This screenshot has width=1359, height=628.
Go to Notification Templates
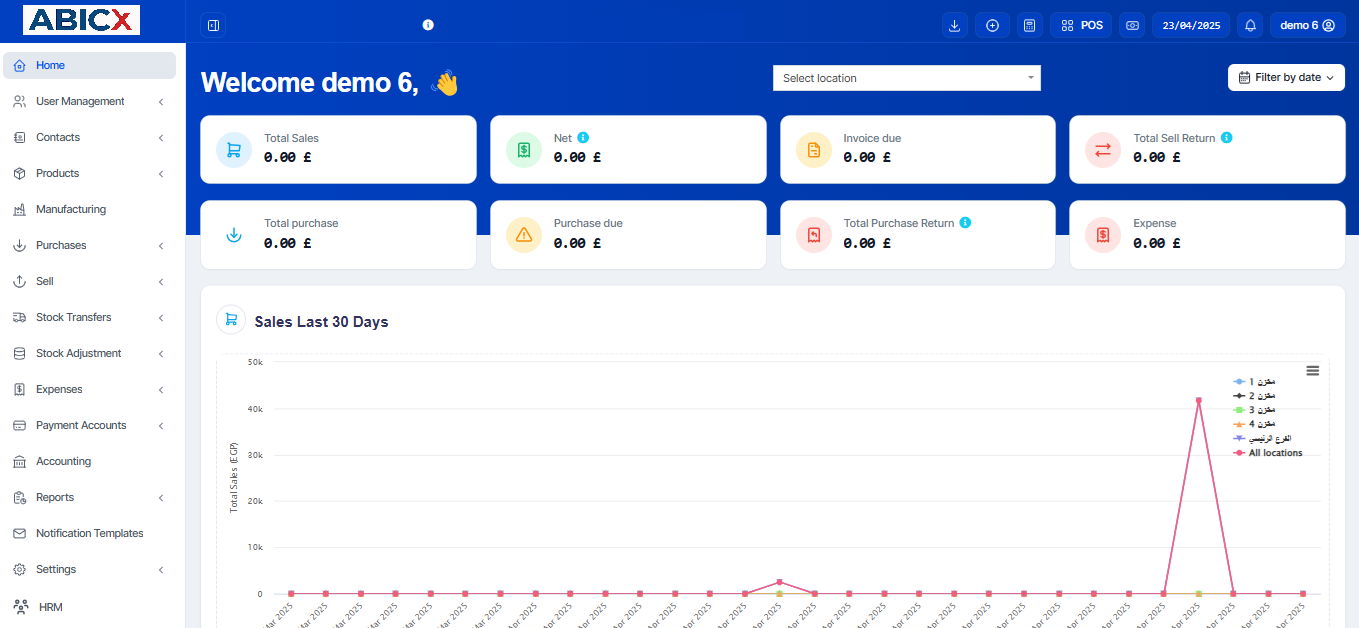(x=89, y=533)
